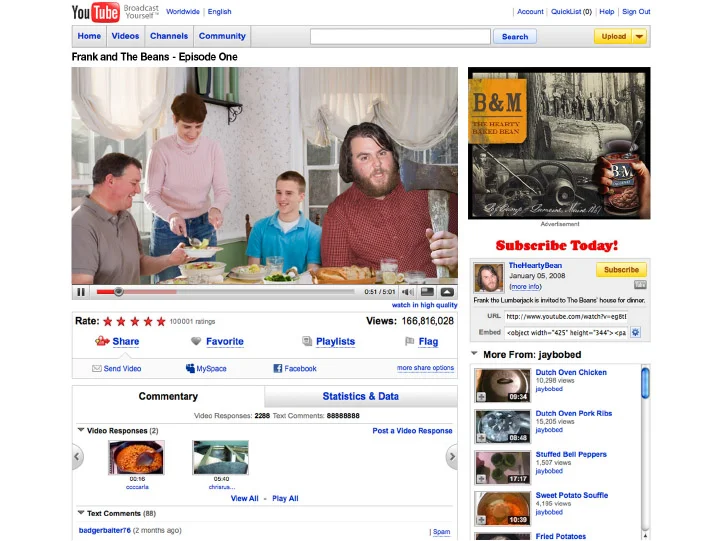The width and height of the screenshot is (721, 541).
Task: Click the Send Video envelope icon
Action: (x=97, y=368)
